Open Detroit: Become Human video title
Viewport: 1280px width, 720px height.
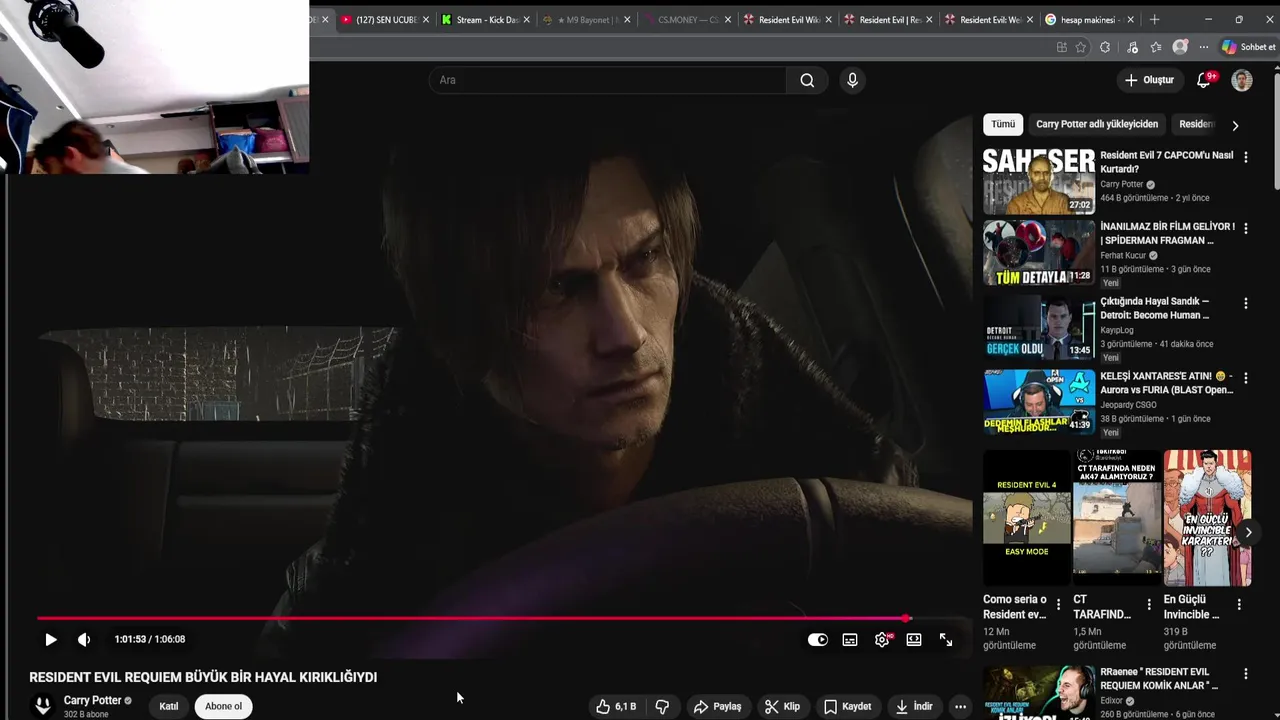pos(1155,308)
